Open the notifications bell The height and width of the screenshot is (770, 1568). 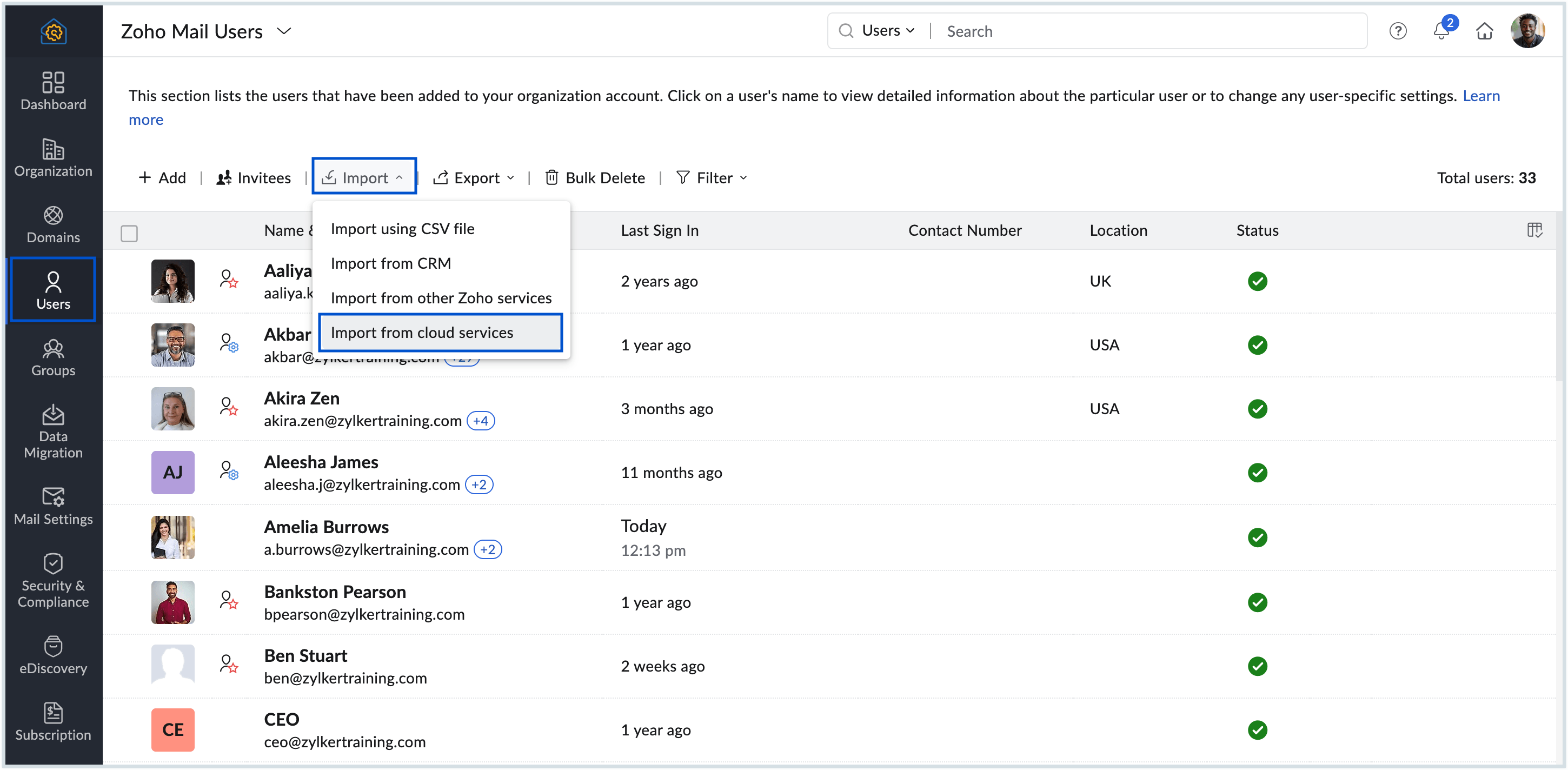pos(1441,31)
